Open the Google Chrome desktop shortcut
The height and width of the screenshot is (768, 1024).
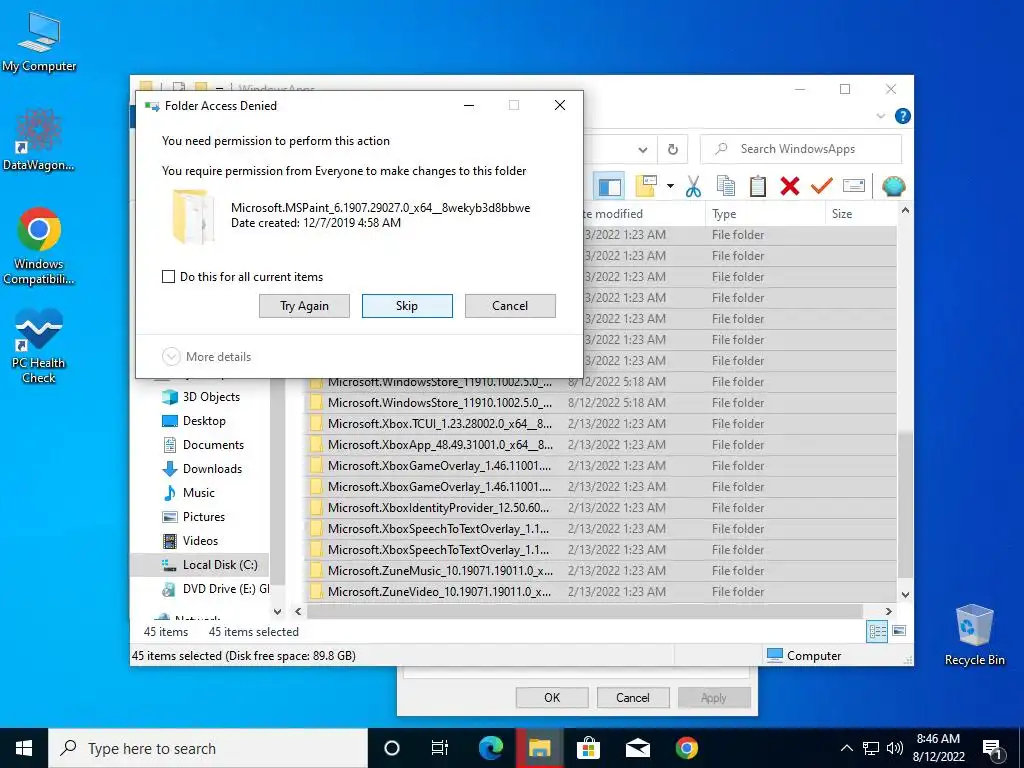39,246
